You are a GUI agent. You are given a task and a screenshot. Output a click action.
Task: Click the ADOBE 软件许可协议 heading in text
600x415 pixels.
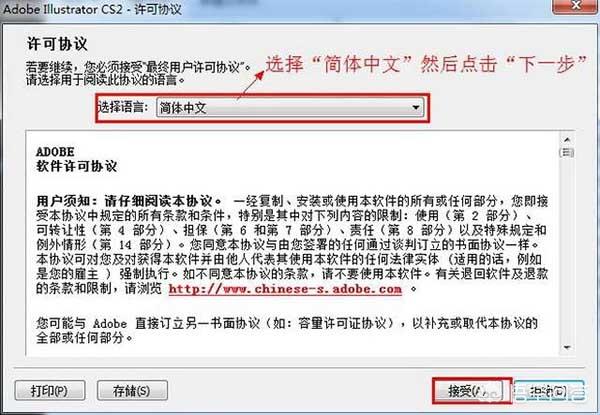77,159
